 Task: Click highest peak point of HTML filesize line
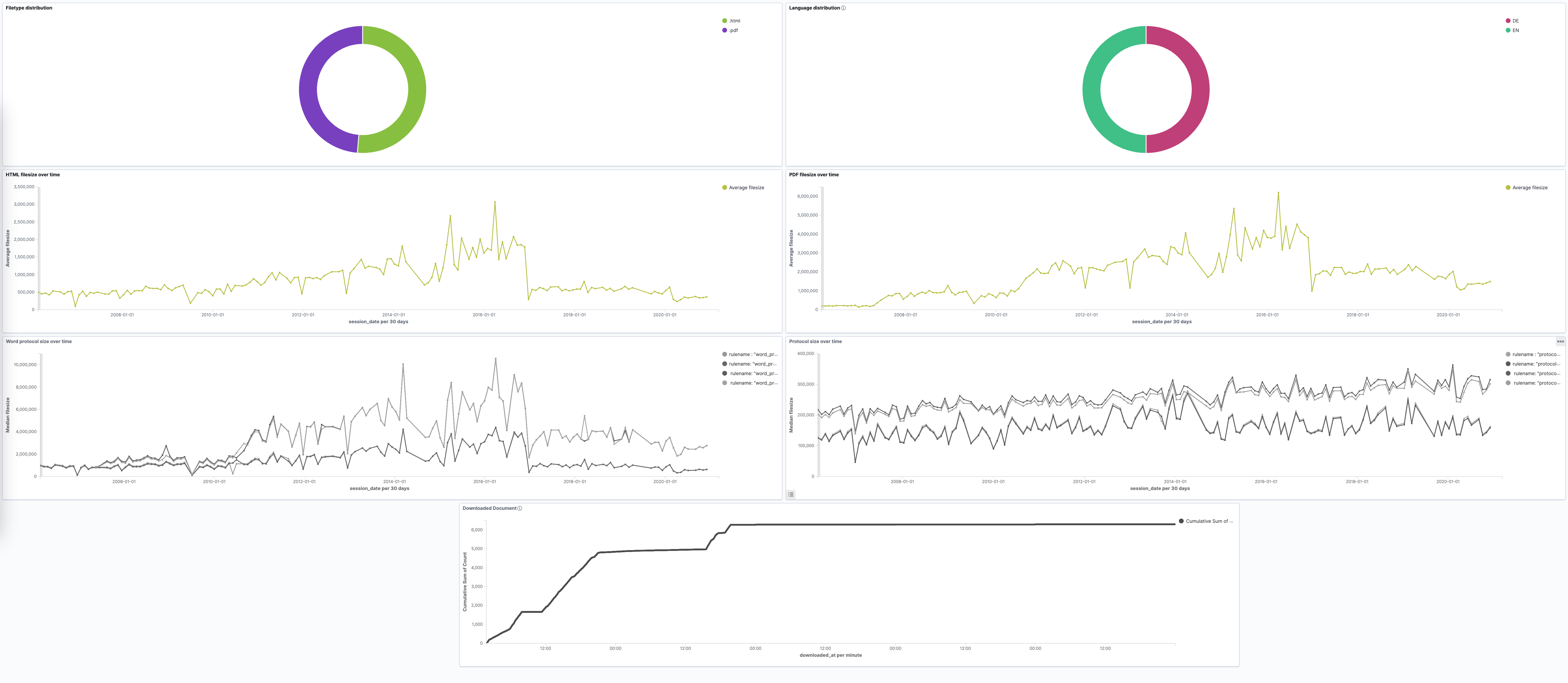click(x=495, y=202)
